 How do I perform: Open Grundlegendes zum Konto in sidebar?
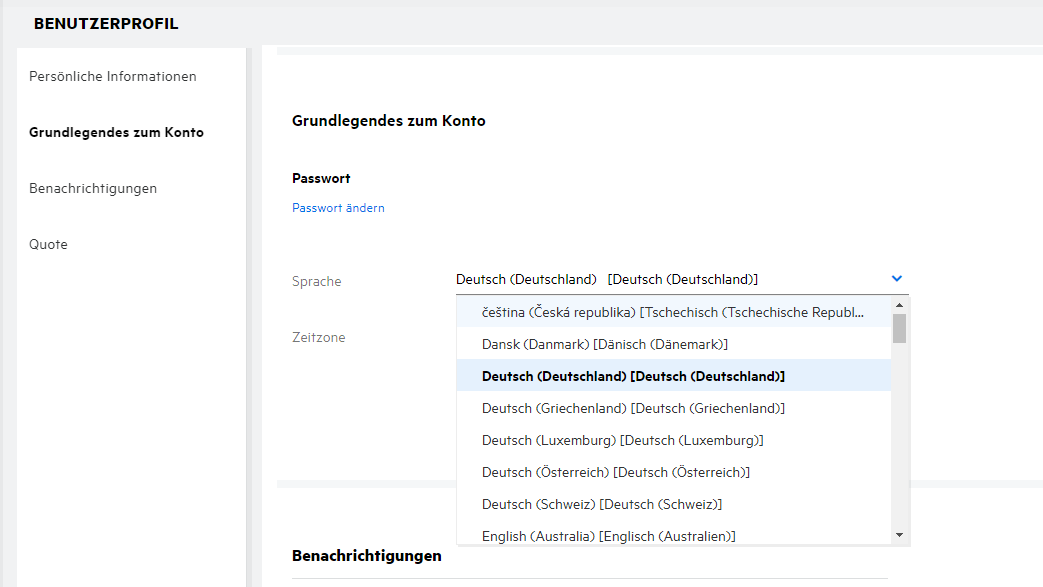116,132
